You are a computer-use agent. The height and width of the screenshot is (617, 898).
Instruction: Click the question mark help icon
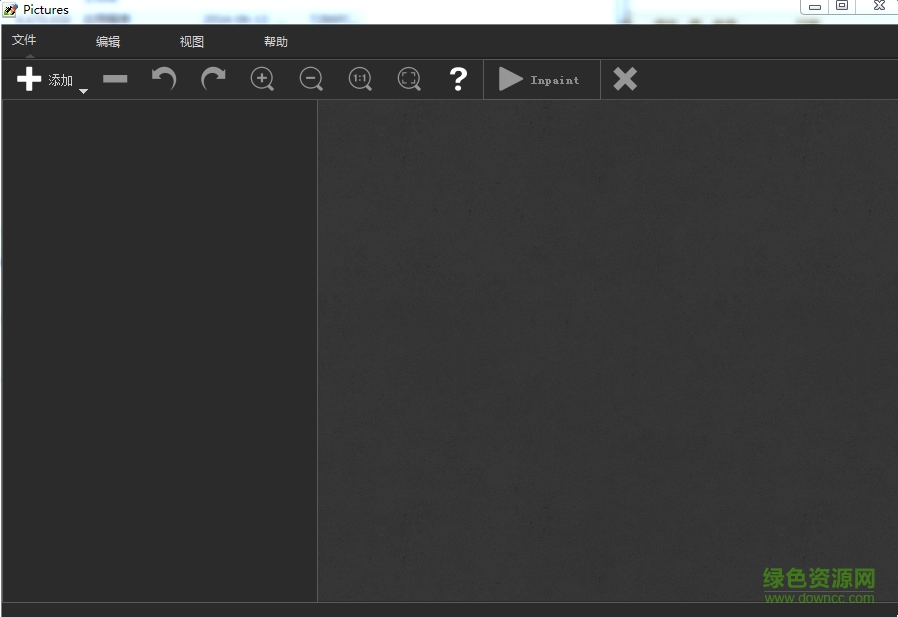point(458,79)
